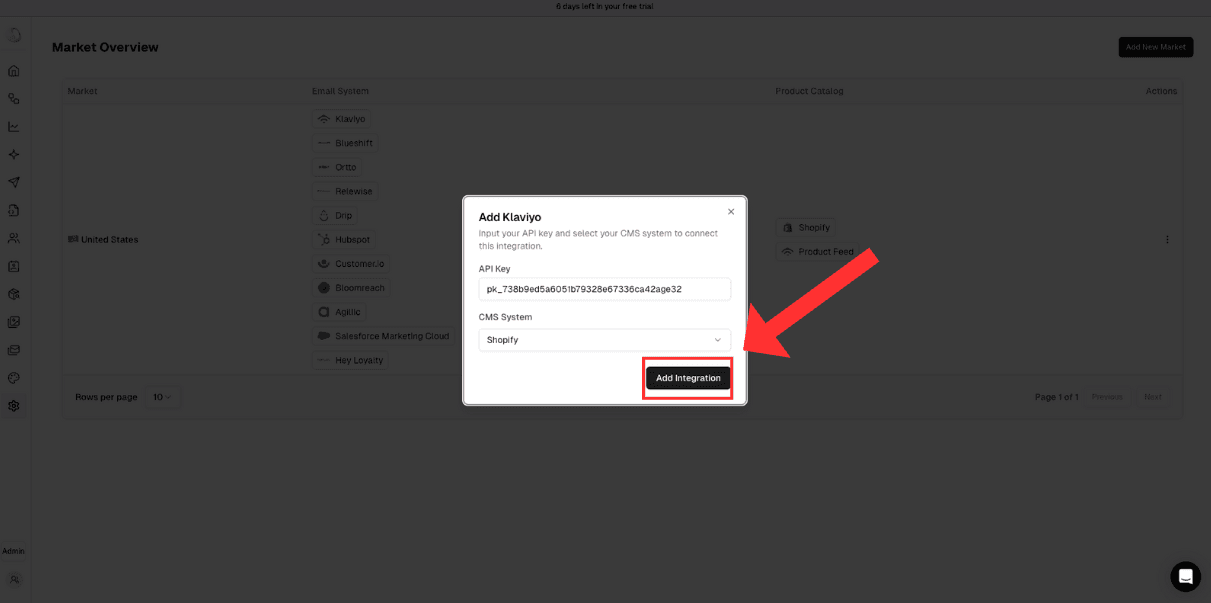This screenshot has width=1211, height=603.
Task: Open the connected-nodes flow icon in sidebar
Action: (14, 99)
